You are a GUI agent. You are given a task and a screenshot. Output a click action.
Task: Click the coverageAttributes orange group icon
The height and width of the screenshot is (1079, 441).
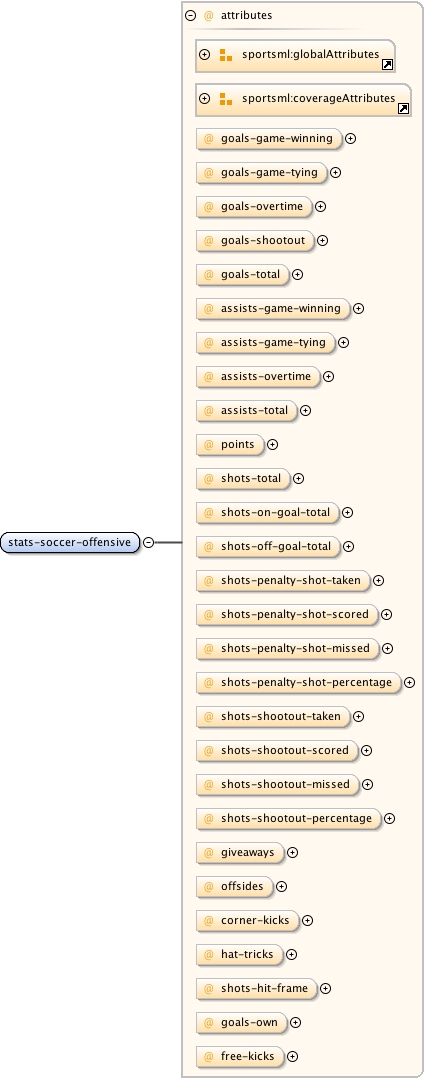[226, 99]
